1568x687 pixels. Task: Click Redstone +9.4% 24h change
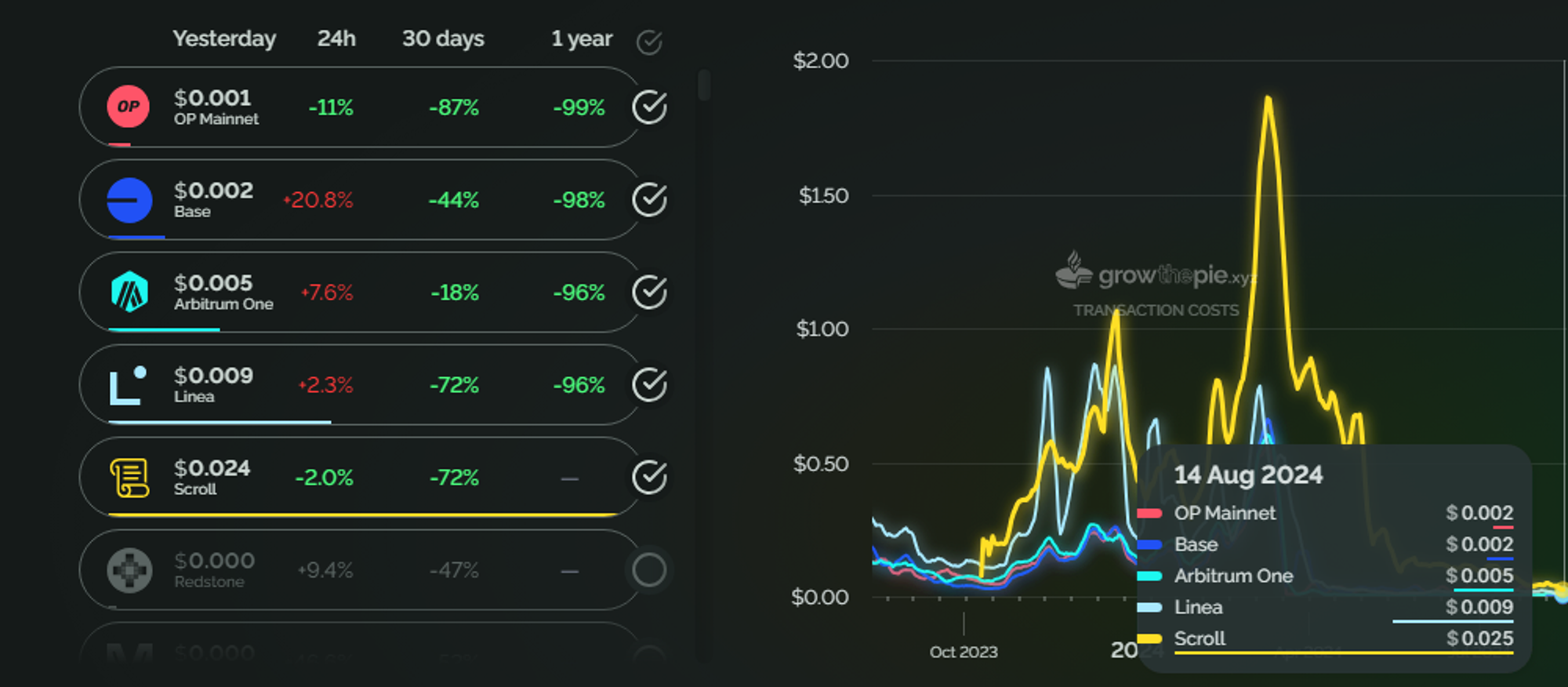tap(325, 570)
